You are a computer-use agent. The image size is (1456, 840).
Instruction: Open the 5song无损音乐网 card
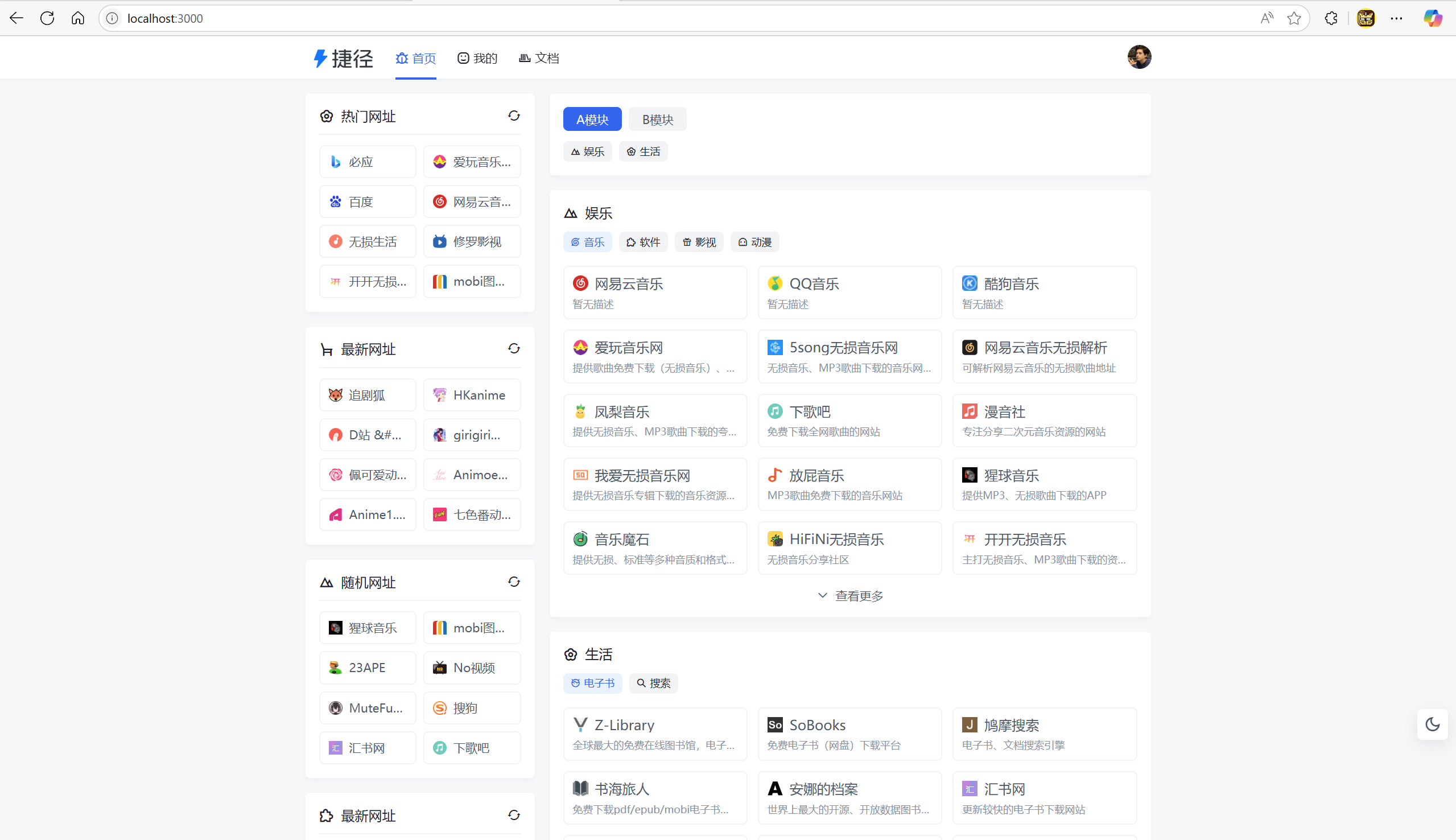(849, 356)
